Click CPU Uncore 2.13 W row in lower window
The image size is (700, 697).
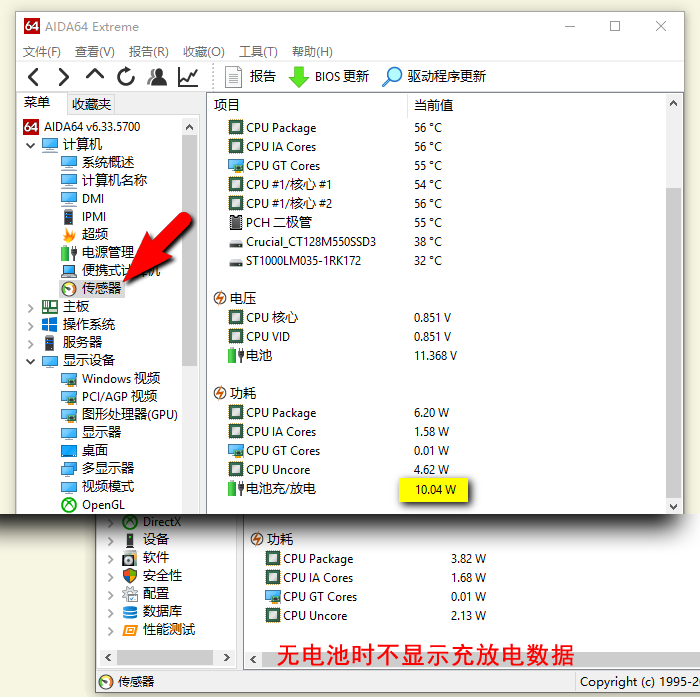[375, 616]
